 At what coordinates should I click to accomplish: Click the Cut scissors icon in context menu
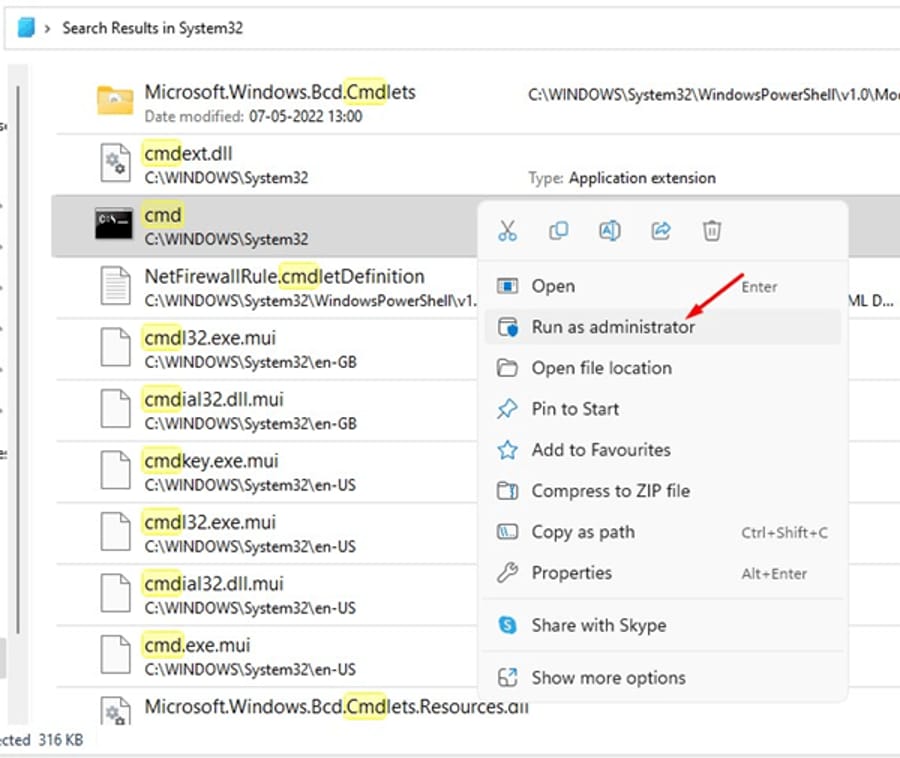[507, 231]
